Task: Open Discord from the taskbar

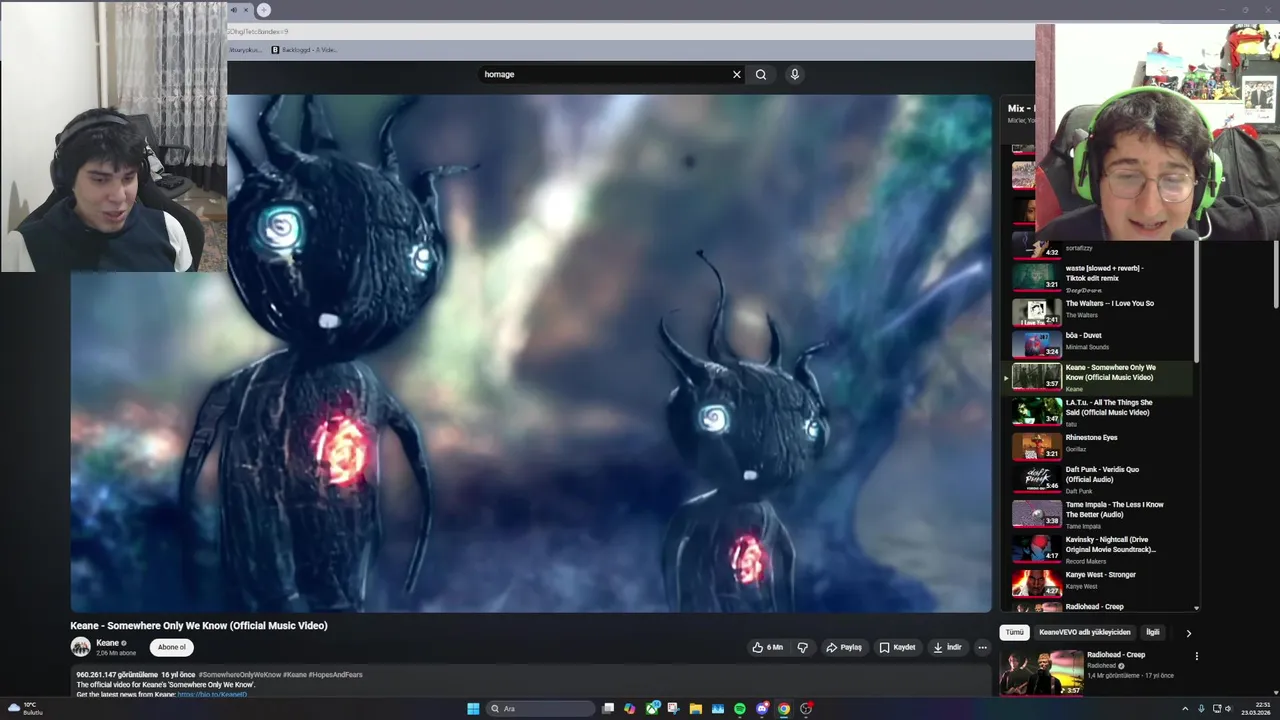Action: point(762,709)
